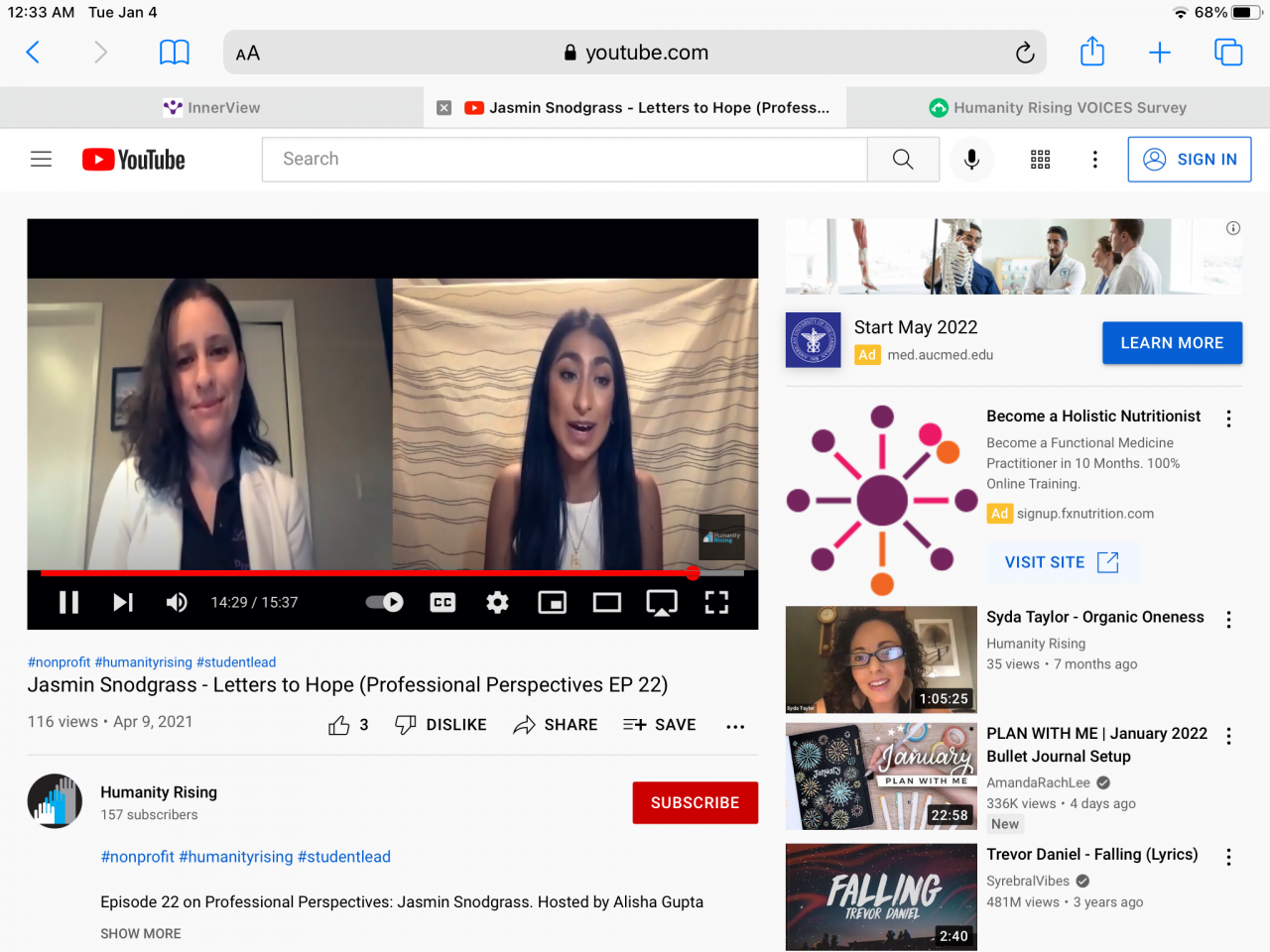Open more actions ellipsis below video

[x=735, y=726]
